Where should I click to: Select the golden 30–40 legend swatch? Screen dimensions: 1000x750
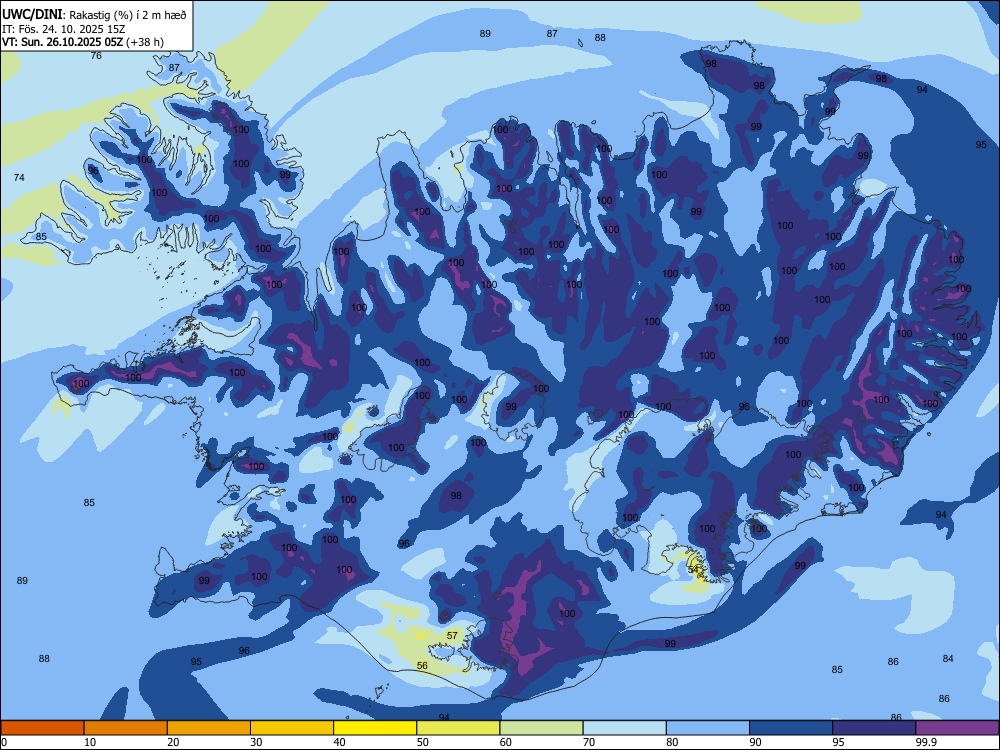pyautogui.click(x=292, y=728)
